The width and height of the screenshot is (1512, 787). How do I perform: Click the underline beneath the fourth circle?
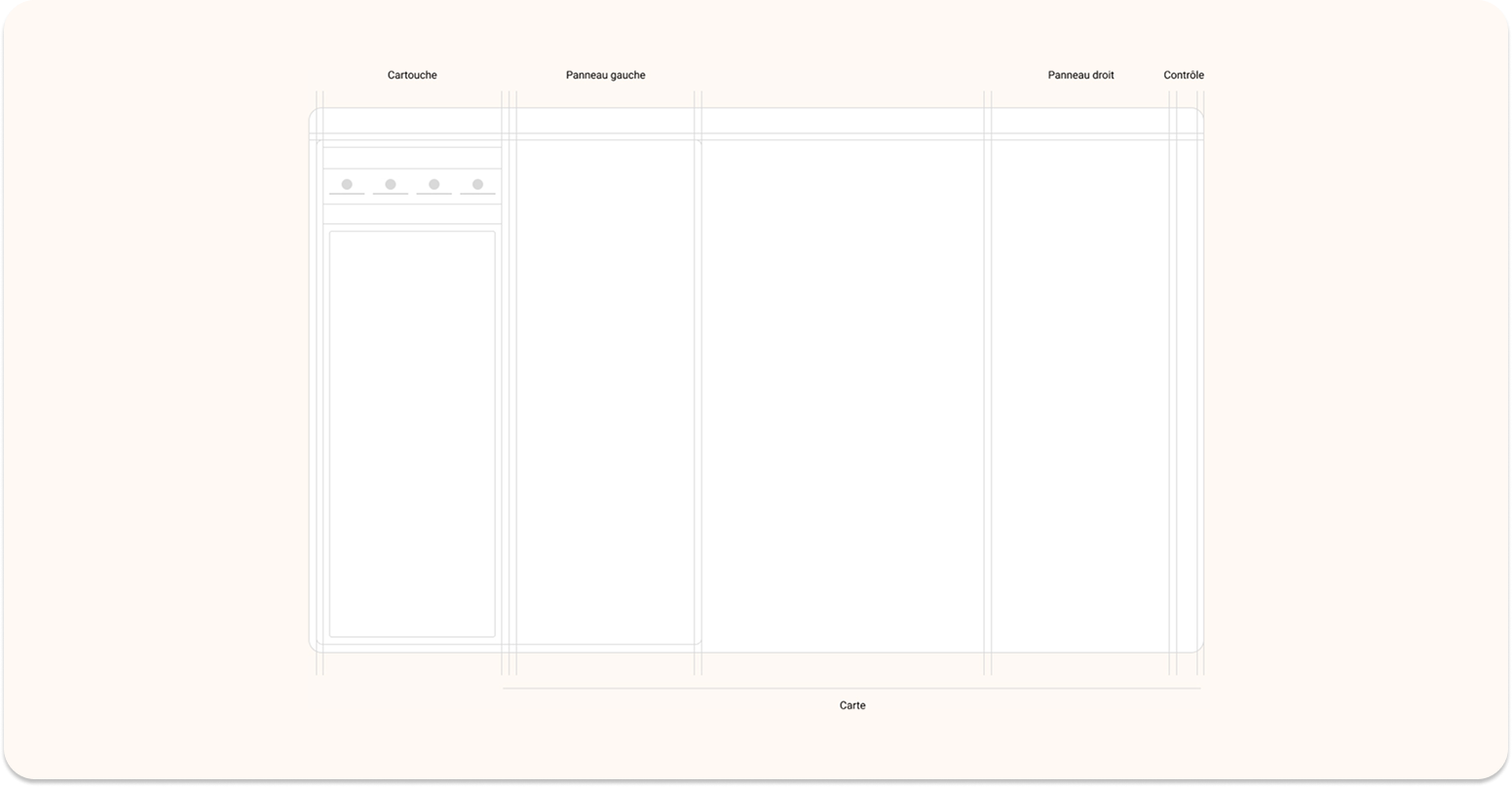pos(477,194)
